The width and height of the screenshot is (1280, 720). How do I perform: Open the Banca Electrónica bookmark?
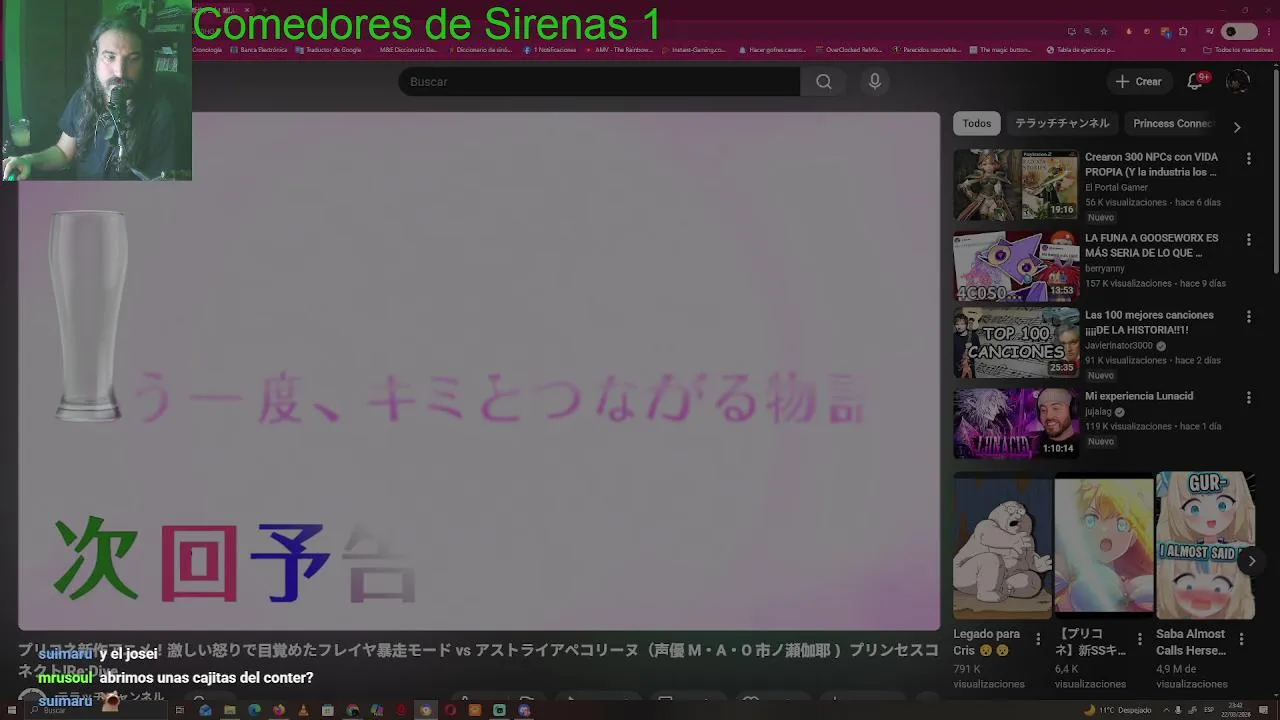[257, 49]
